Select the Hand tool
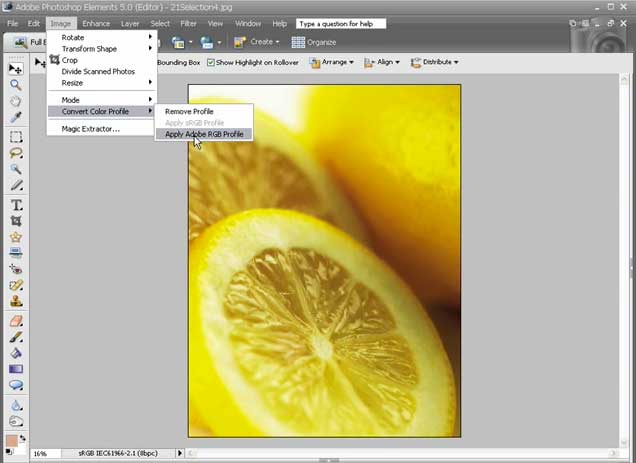The image size is (636, 463). [x=16, y=101]
